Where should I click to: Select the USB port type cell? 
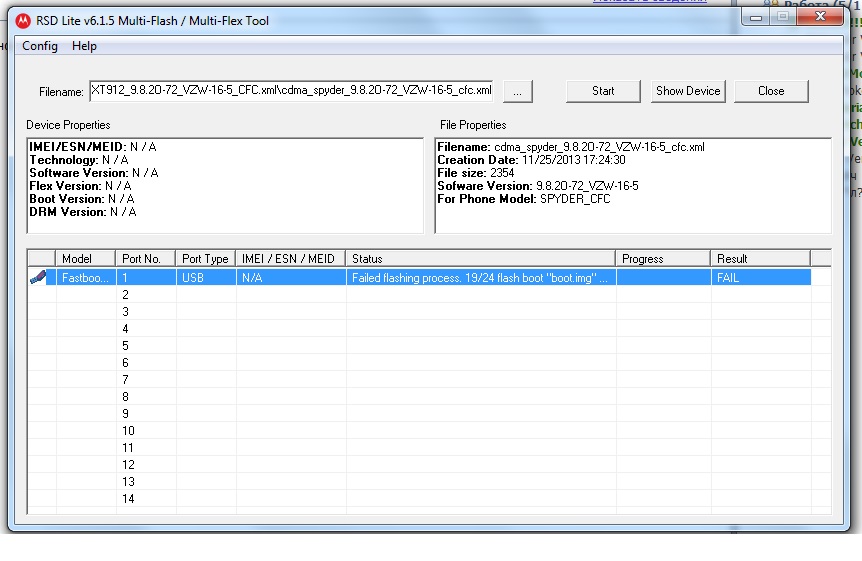(x=206, y=278)
